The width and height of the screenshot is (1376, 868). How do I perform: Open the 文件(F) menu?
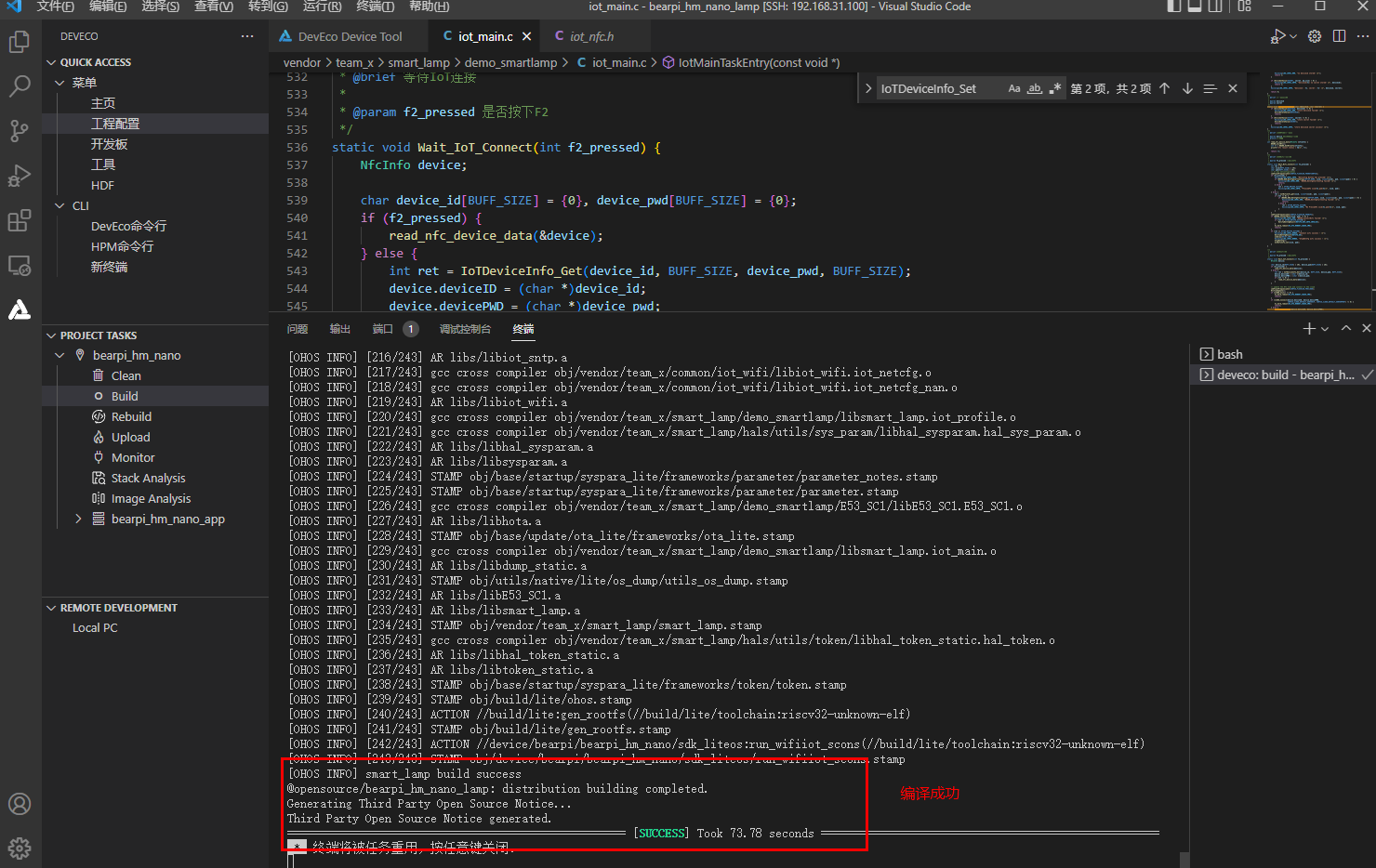56,7
